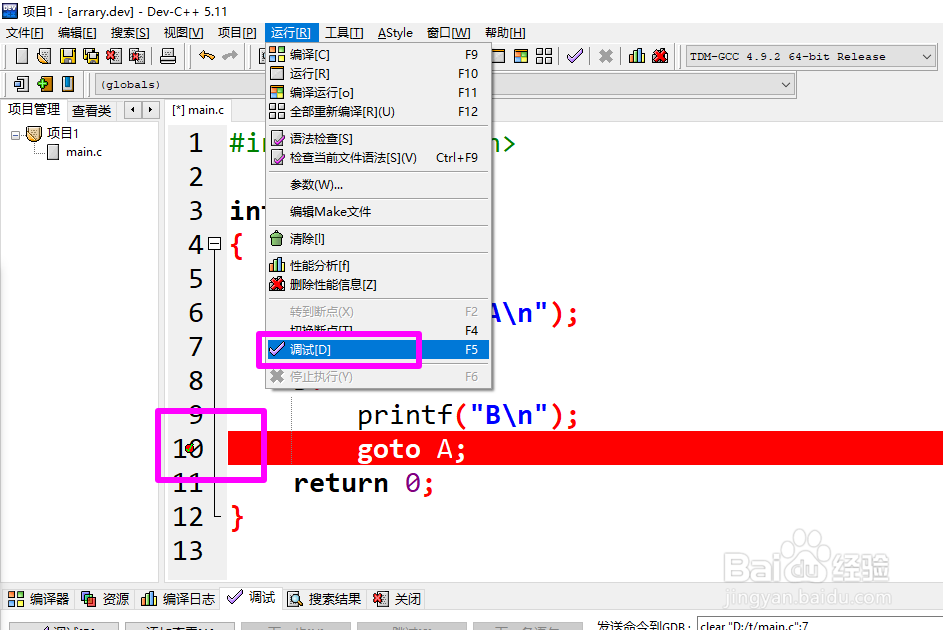This screenshot has height=630, width=943.
Task: Click the Profile Analysis chart toolbar icon
Action: (x=637, y=57)
